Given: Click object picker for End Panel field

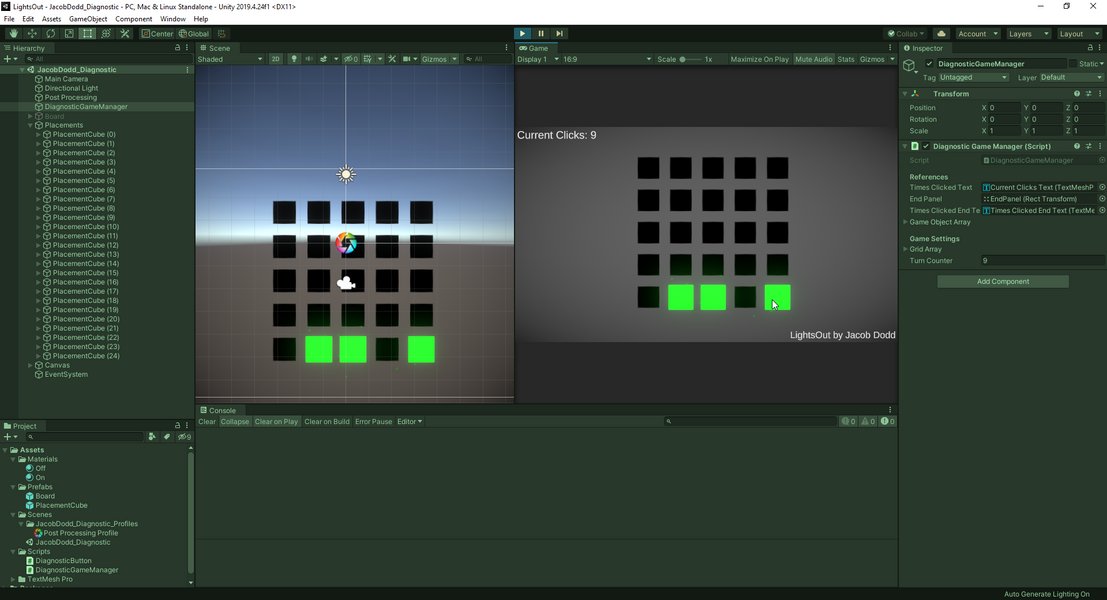Looking at the screenshot, I should pos(1102,199).
